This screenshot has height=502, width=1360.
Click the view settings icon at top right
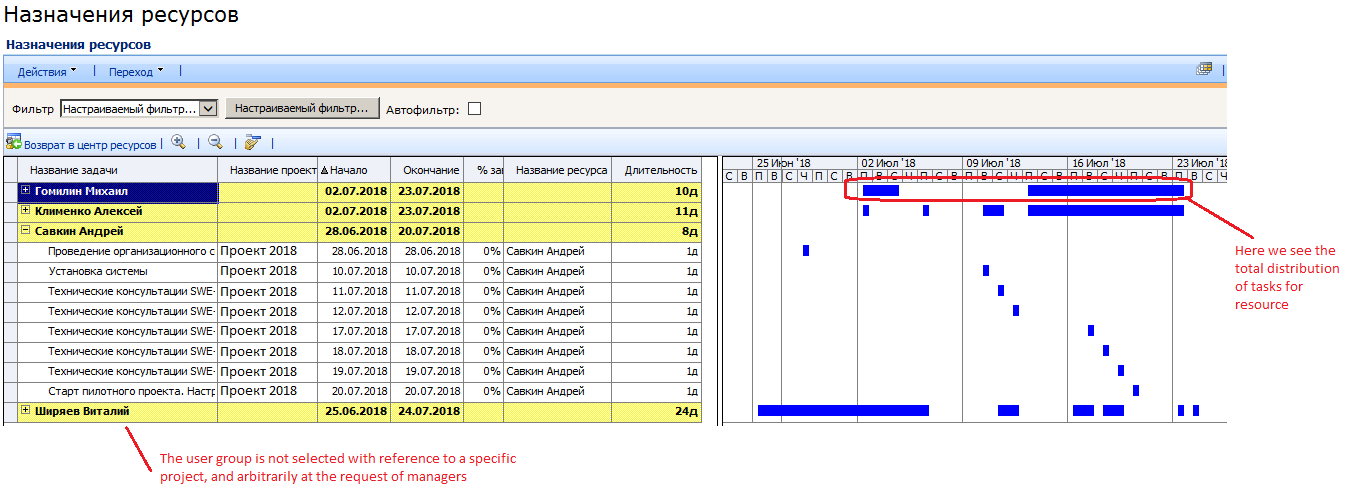[x=1204, y=70]
